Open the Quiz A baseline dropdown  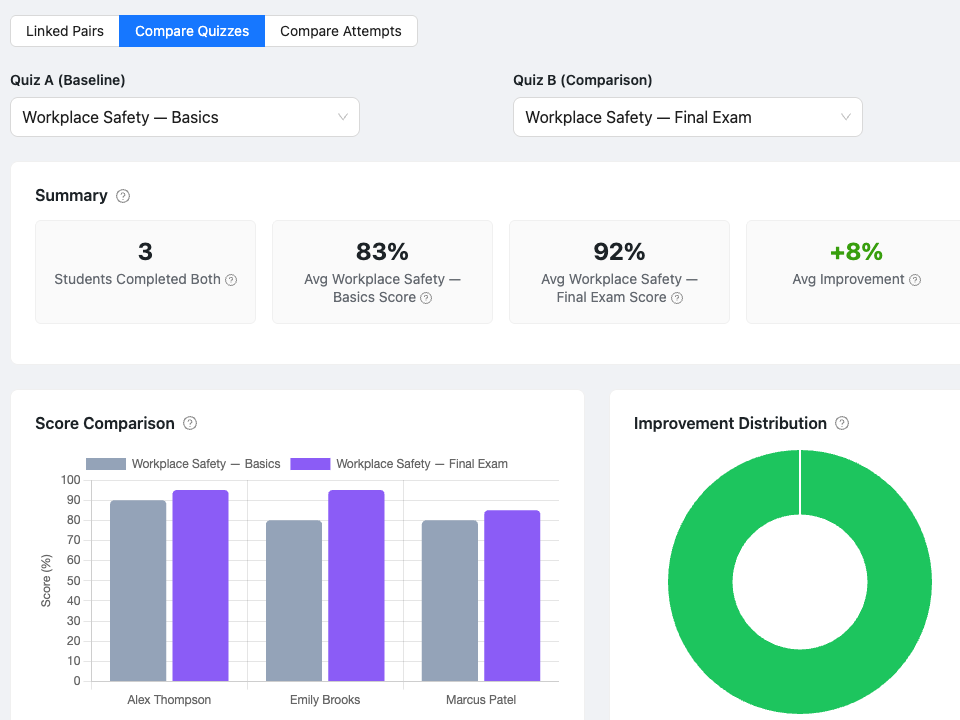(185, 117)
